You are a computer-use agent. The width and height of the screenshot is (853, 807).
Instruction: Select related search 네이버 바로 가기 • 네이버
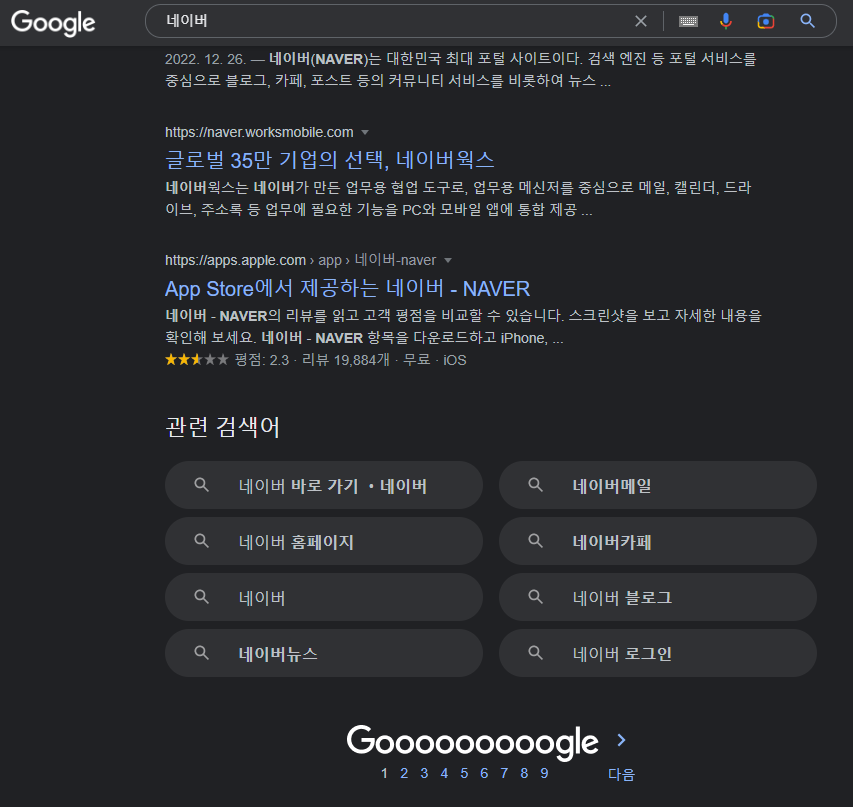coord(324,485)
